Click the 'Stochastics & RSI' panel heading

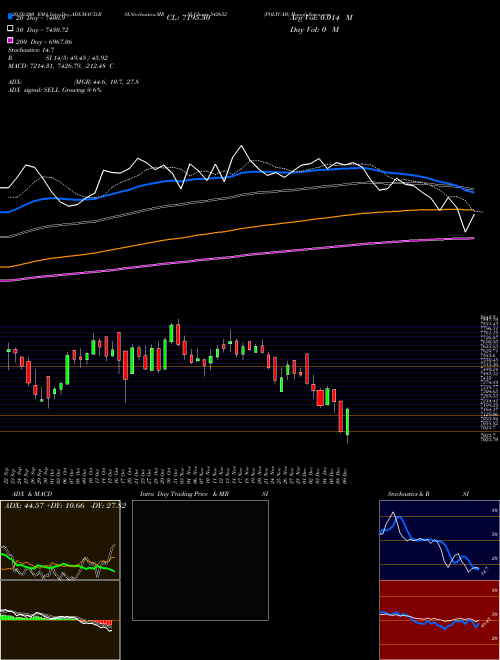(x=428, y=494)
